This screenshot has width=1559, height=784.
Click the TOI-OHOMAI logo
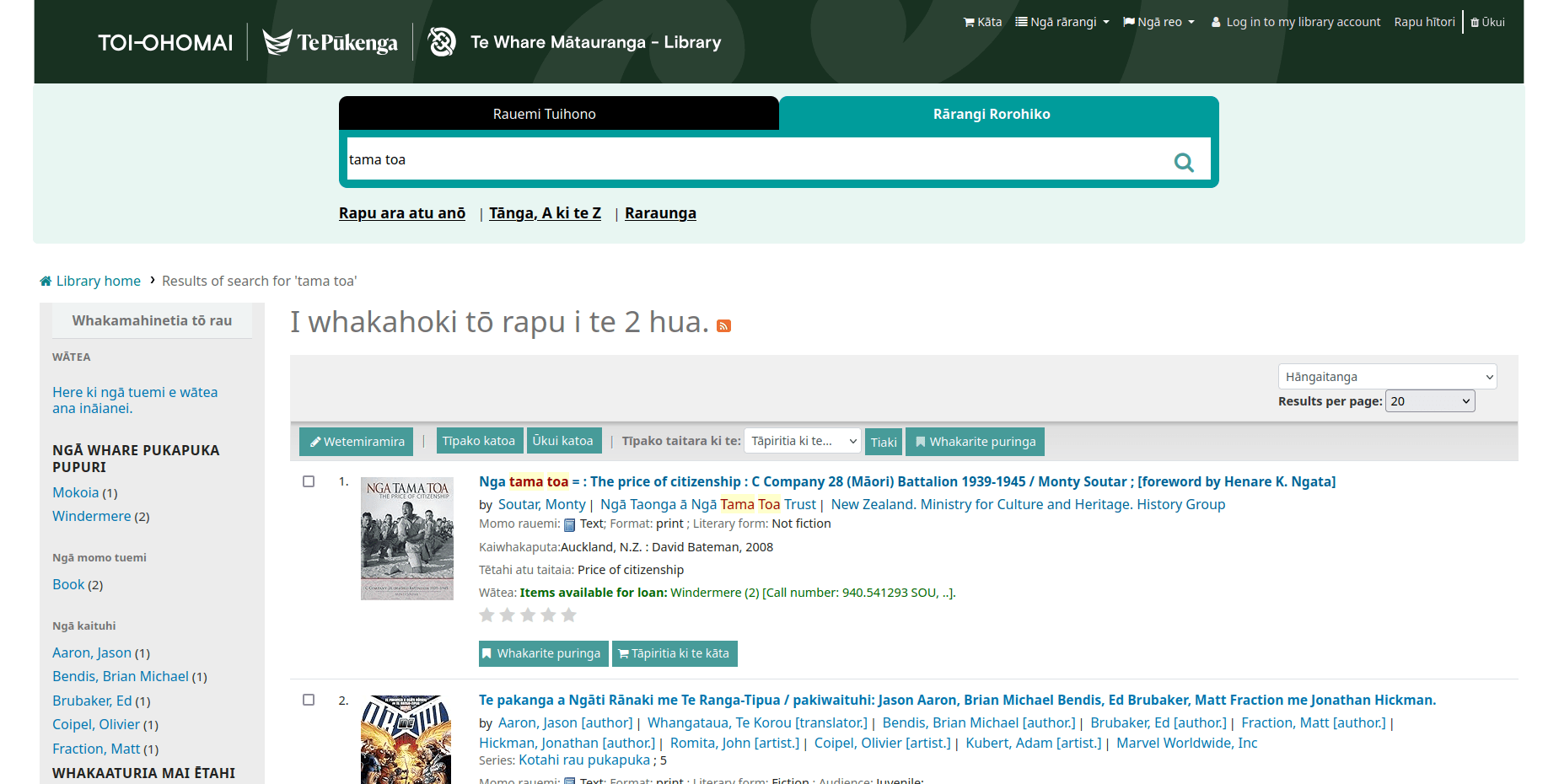pyautogui.click(x=165, y=42)
